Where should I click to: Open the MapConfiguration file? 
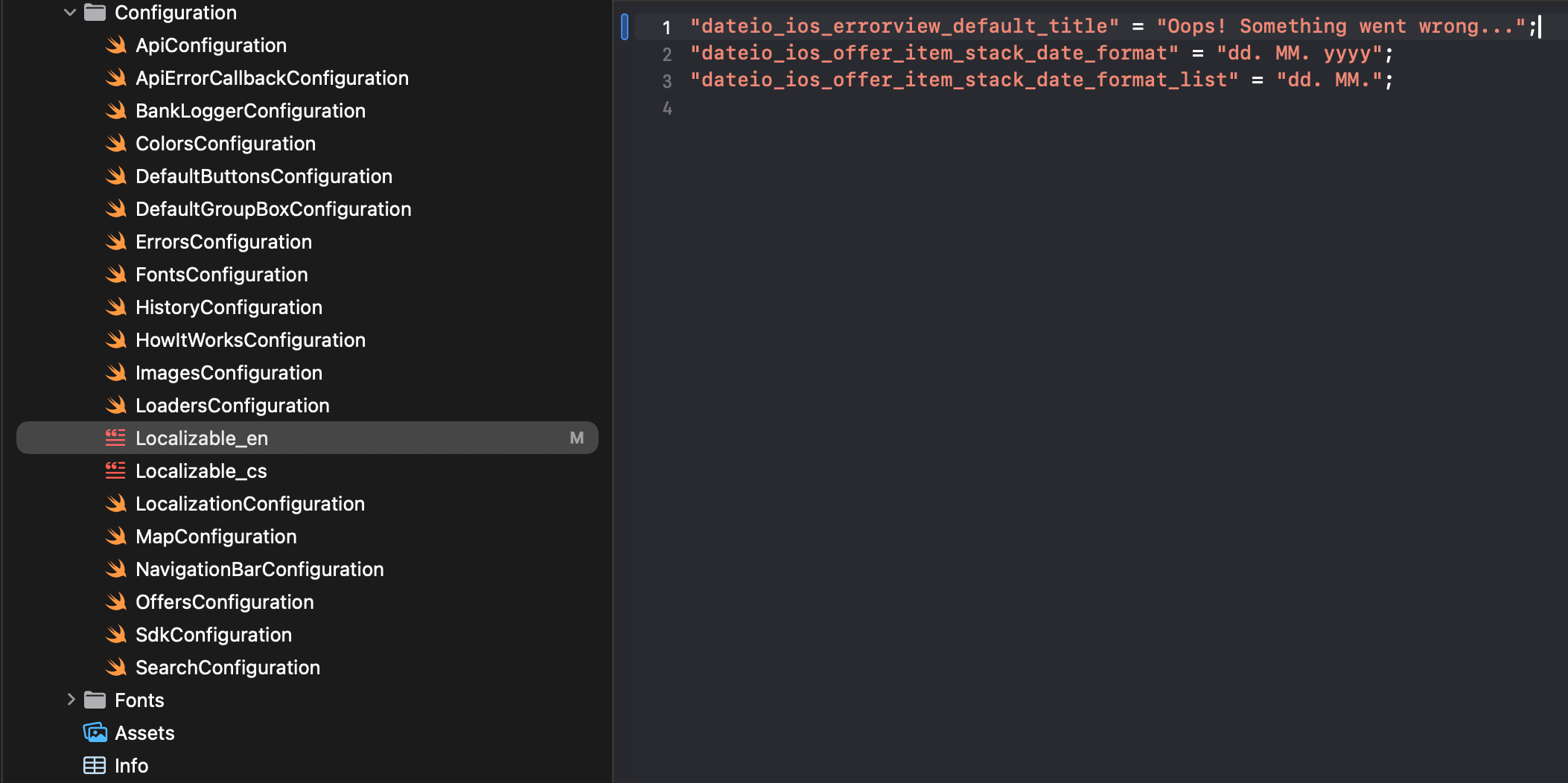click(x=216, y=537)
